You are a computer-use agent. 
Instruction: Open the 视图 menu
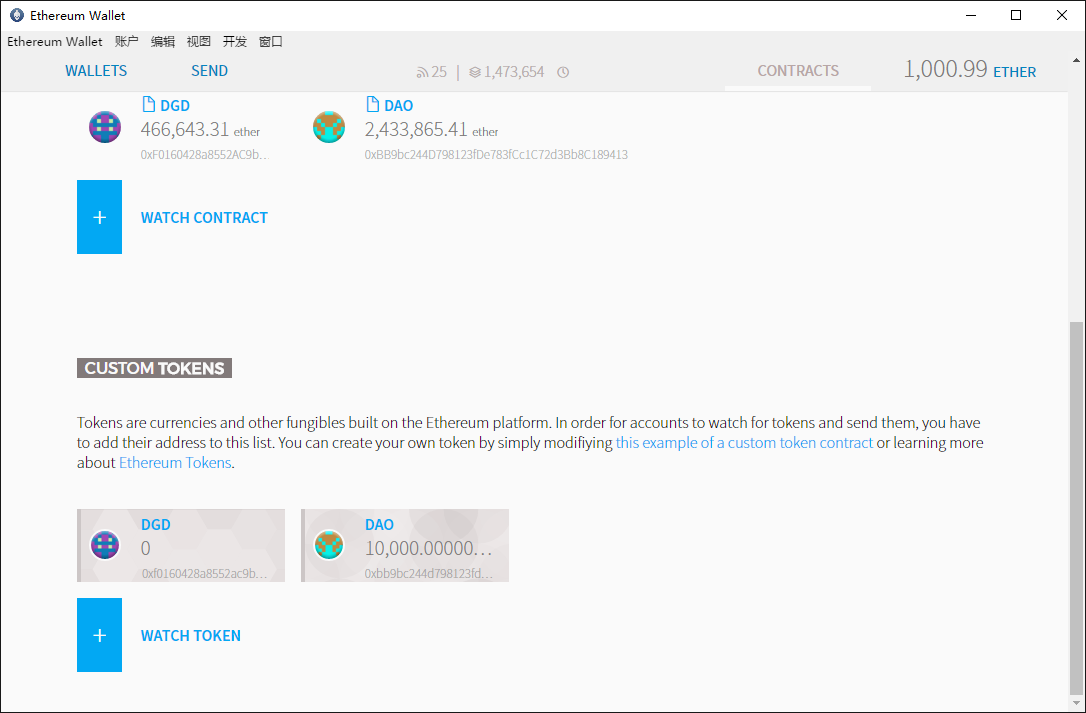point(199,42)
